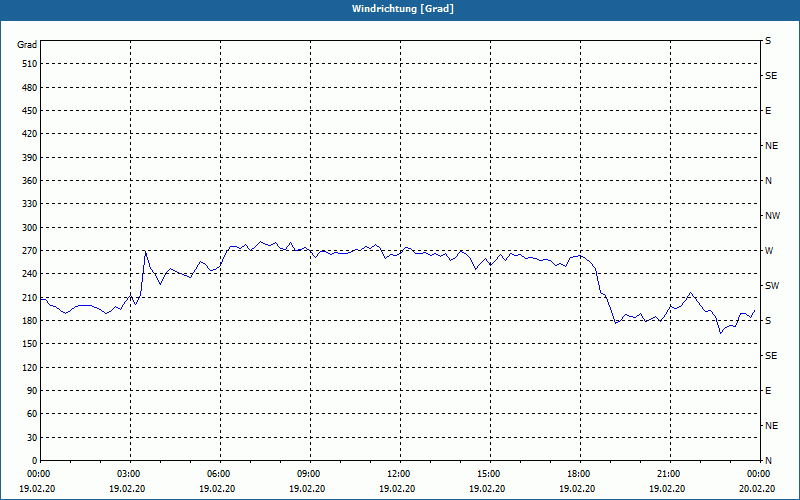The width and height of the screenshot is (800, 500).
Task: Click the 19.02.20 date under 03:00
Action: (127, 489)
